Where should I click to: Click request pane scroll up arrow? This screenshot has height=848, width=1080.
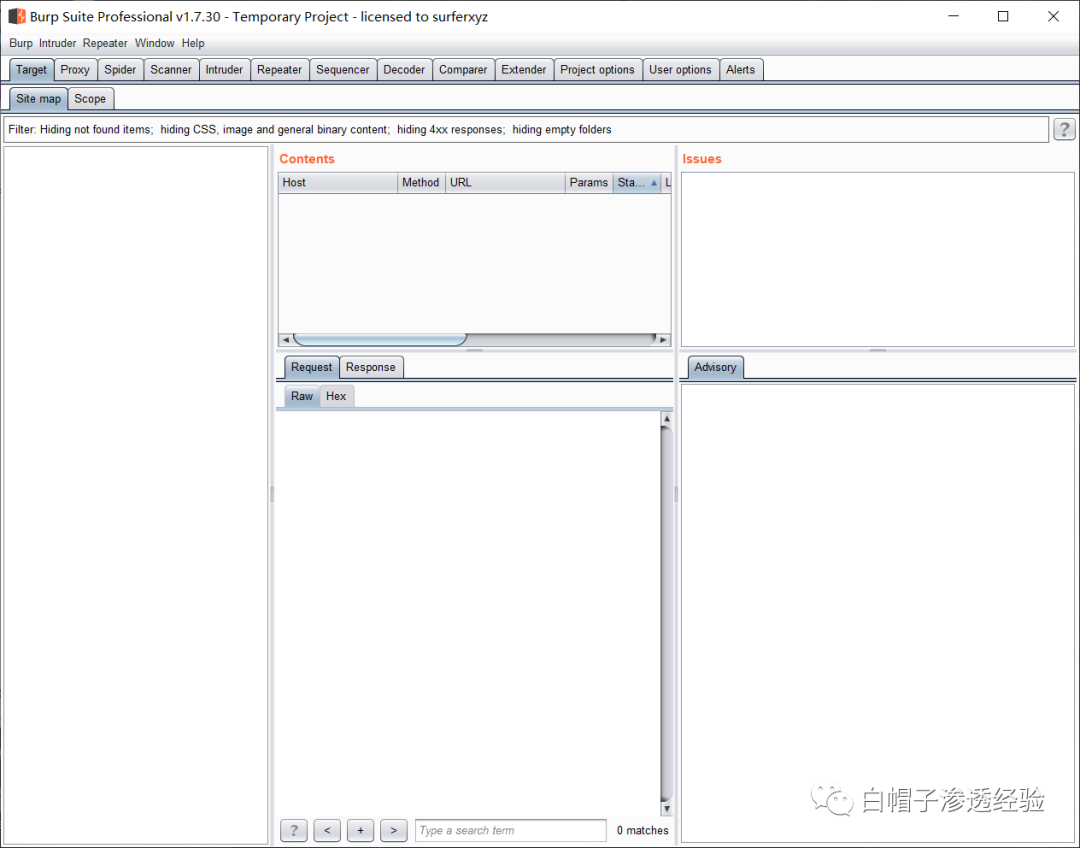pos(666,418)
